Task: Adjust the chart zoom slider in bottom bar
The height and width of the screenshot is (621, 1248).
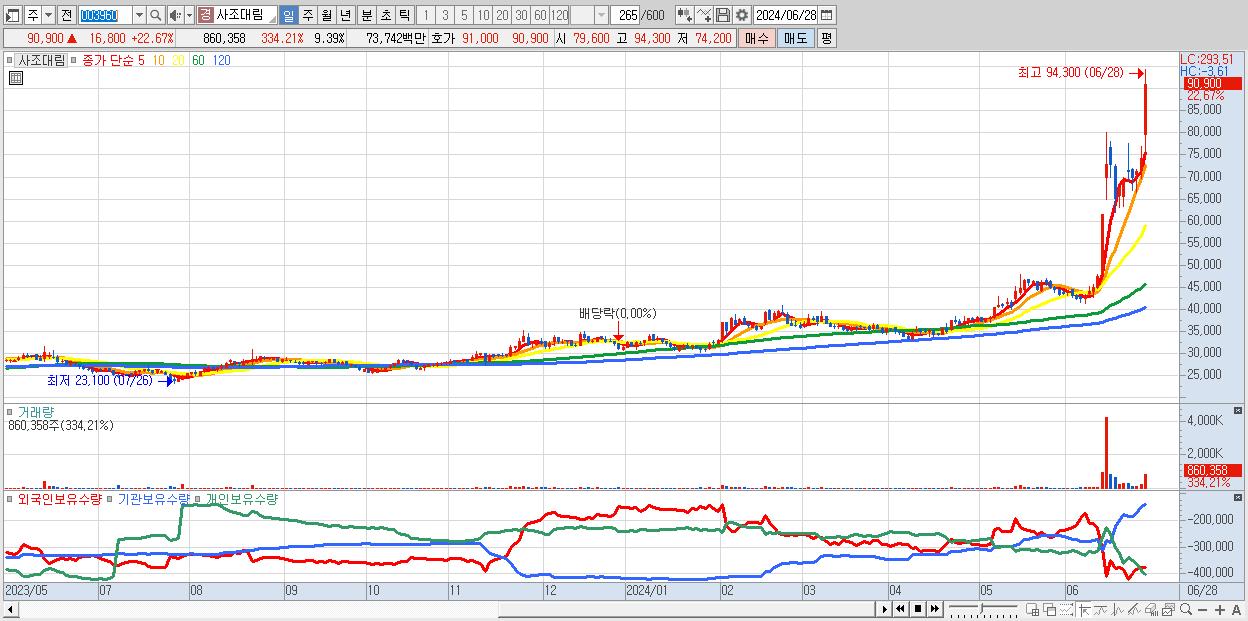Action: pyautogui.click(x=981, y=609)
